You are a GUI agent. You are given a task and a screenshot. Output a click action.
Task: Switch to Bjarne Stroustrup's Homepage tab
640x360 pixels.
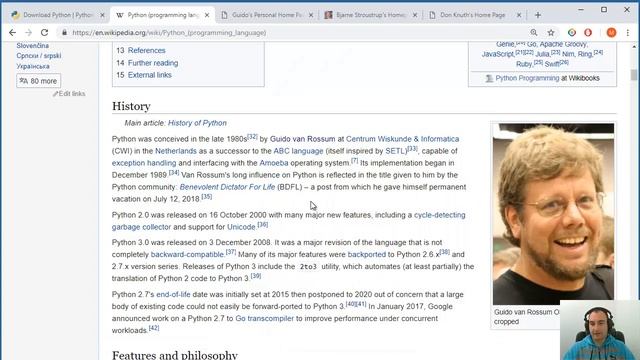[370, 15]
